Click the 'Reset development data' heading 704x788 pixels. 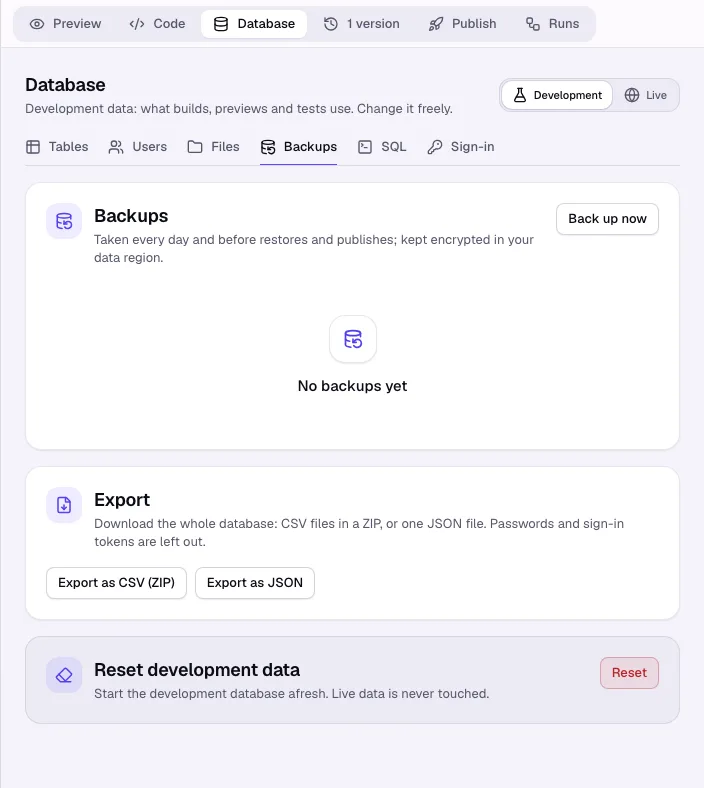(197, 670)
